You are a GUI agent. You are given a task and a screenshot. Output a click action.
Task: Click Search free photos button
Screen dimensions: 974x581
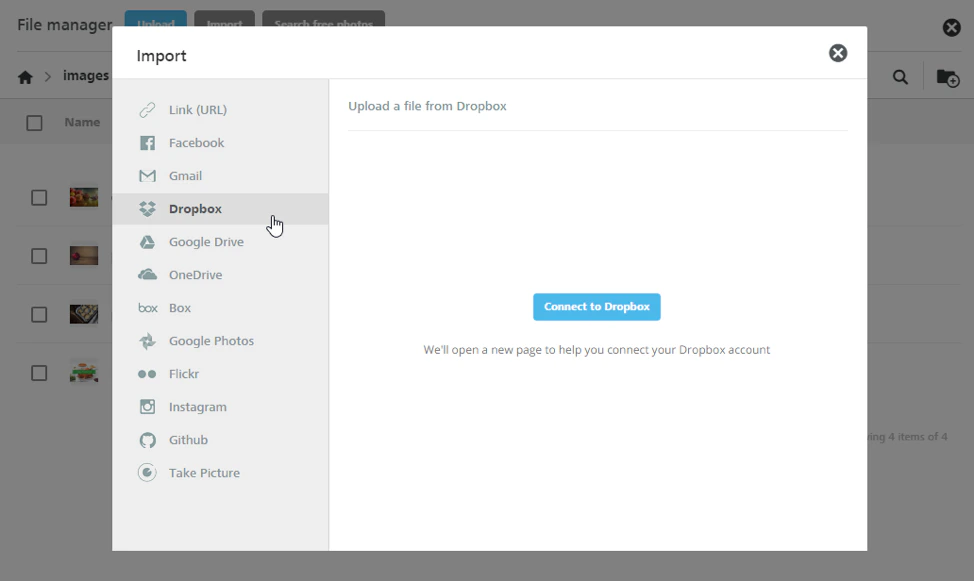[x=324, y=19]
